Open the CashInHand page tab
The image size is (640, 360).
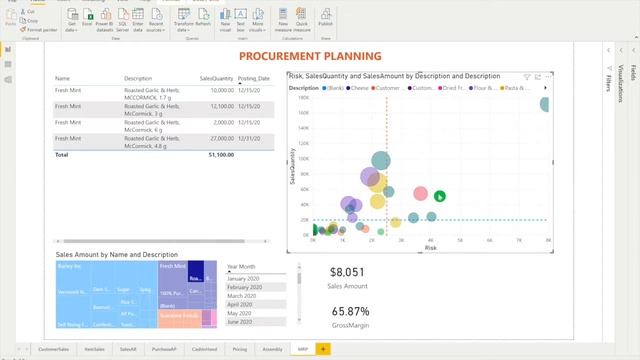pos(204,349)
